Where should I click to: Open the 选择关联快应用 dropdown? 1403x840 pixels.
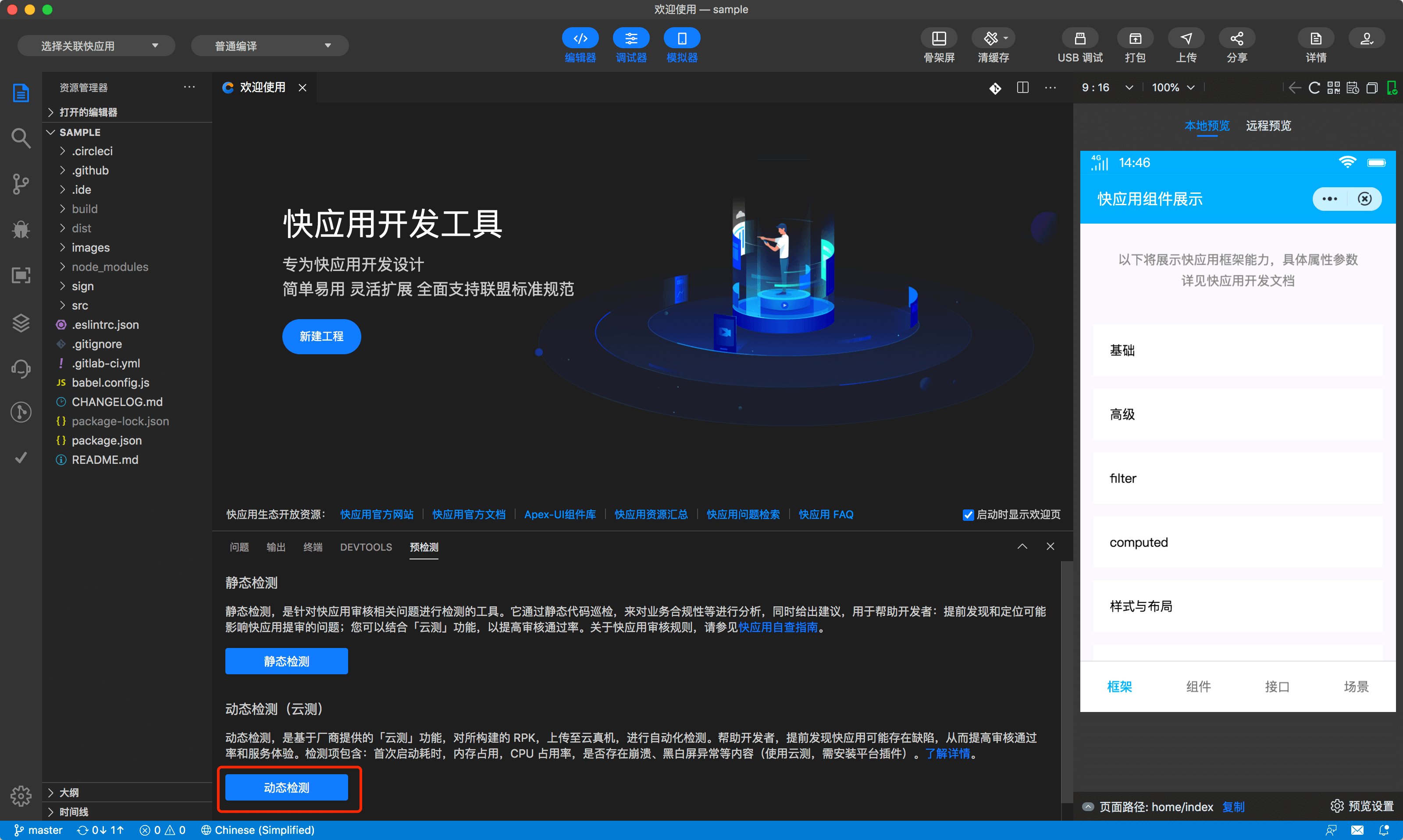click(x=96, y=46)
